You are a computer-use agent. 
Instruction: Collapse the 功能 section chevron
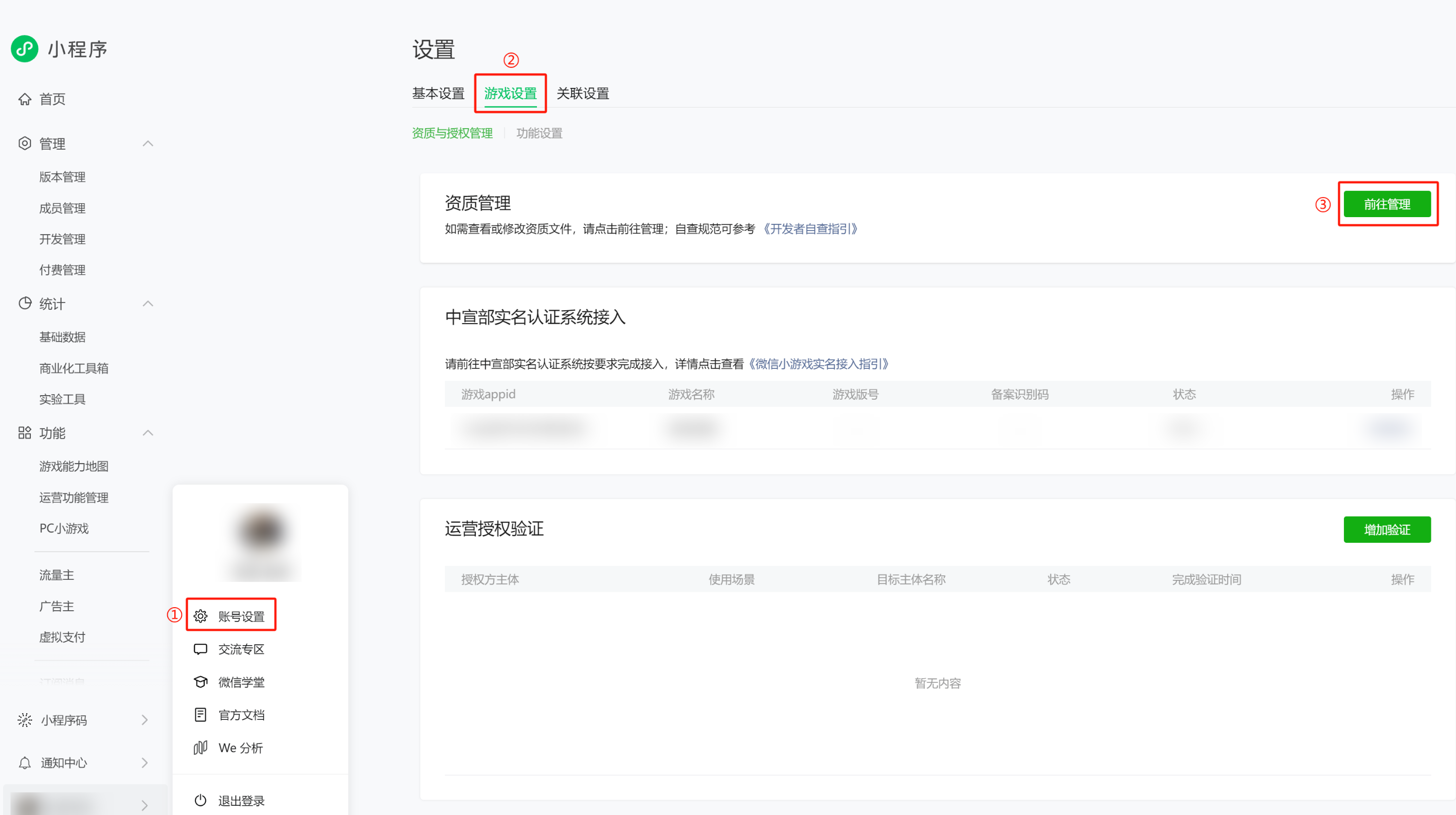148,433
